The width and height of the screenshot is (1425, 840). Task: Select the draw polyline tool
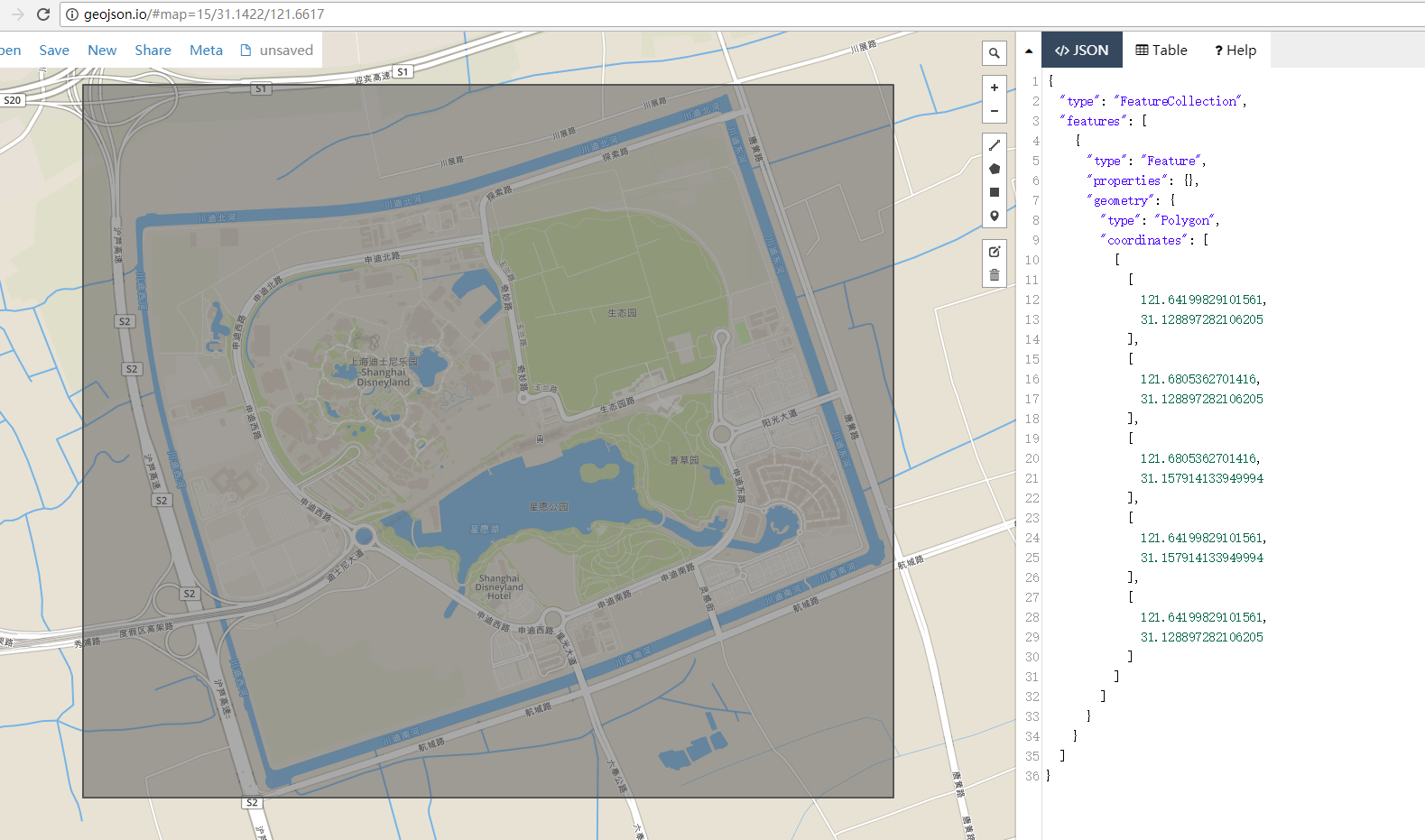pyautogui.click(x=994, y=145)
